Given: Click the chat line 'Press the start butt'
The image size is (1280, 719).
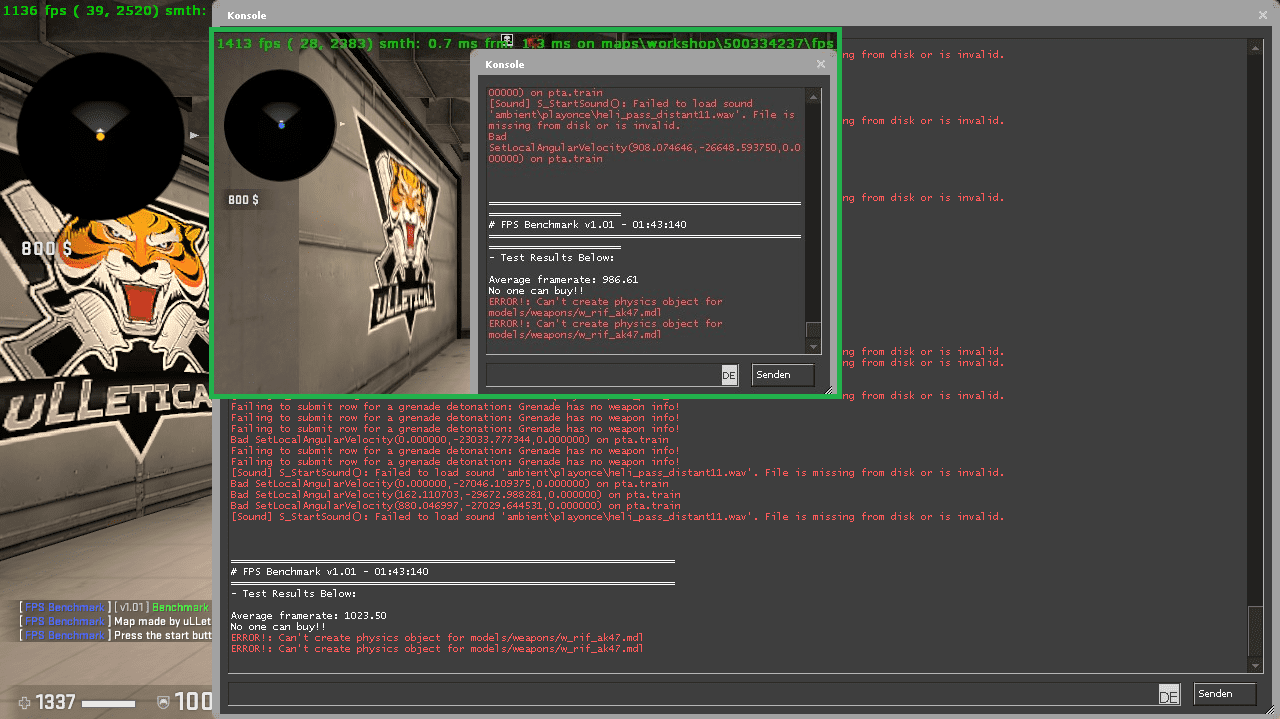Looking at the screenshot, I should tap(114, 636).
